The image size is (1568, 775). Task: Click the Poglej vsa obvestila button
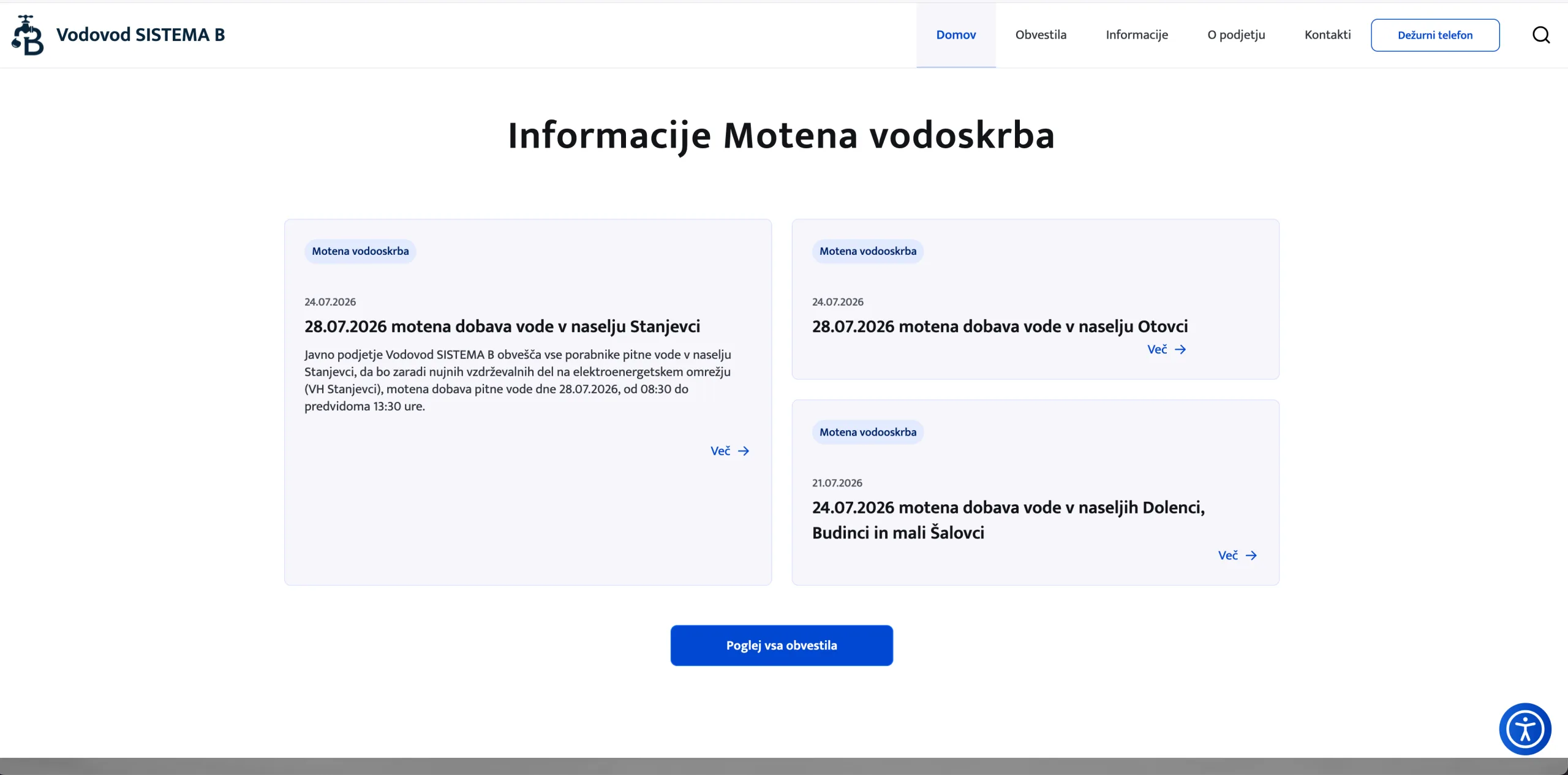[782, 645]
